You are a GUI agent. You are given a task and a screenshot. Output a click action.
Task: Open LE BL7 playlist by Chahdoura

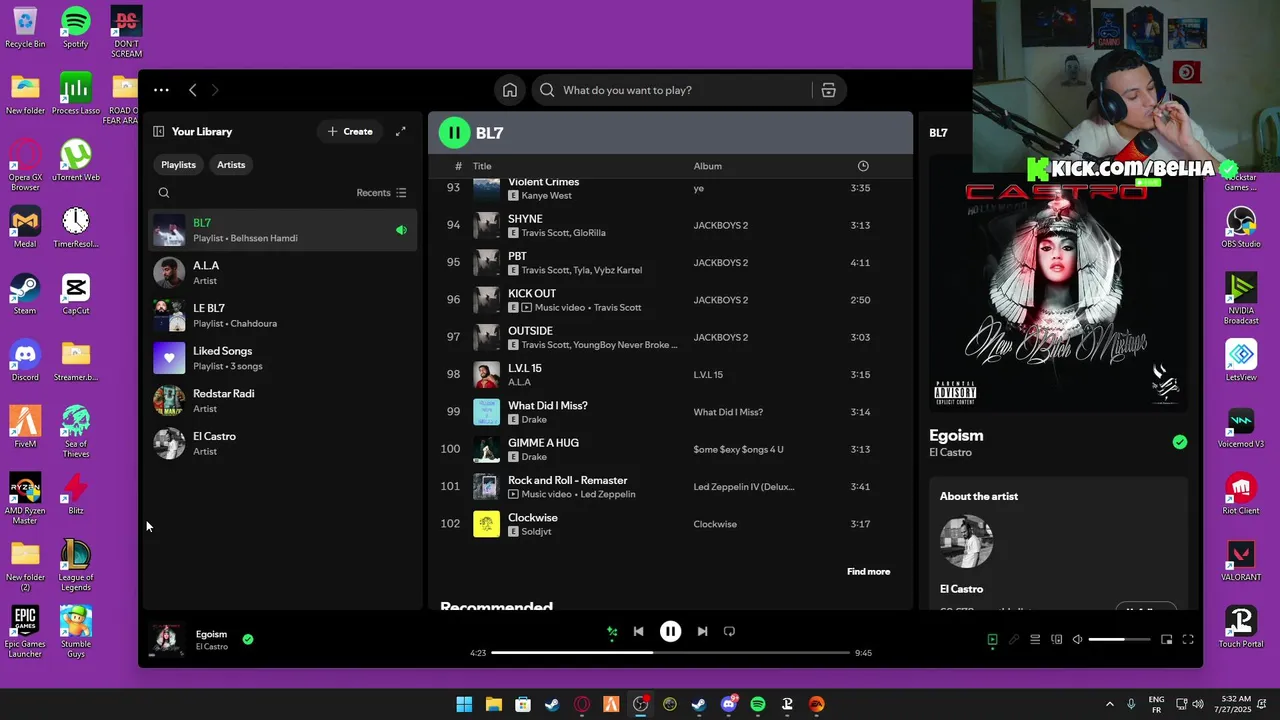tap(283, 316)
